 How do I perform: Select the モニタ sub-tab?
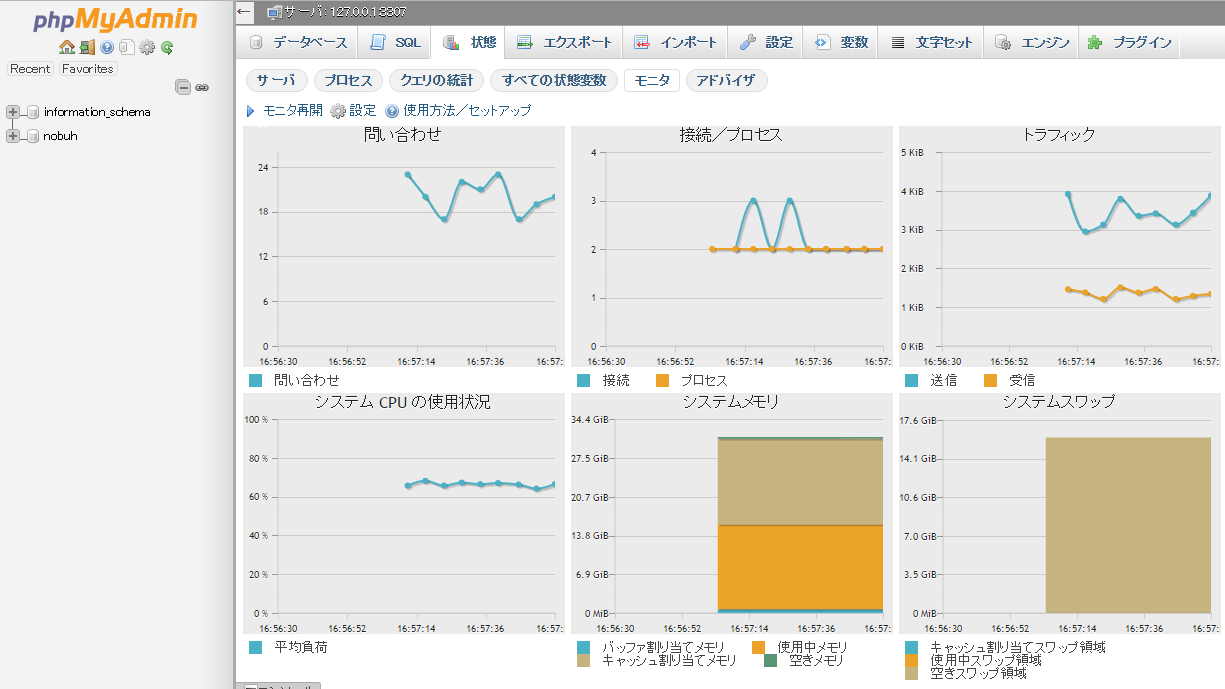[652, 81]
